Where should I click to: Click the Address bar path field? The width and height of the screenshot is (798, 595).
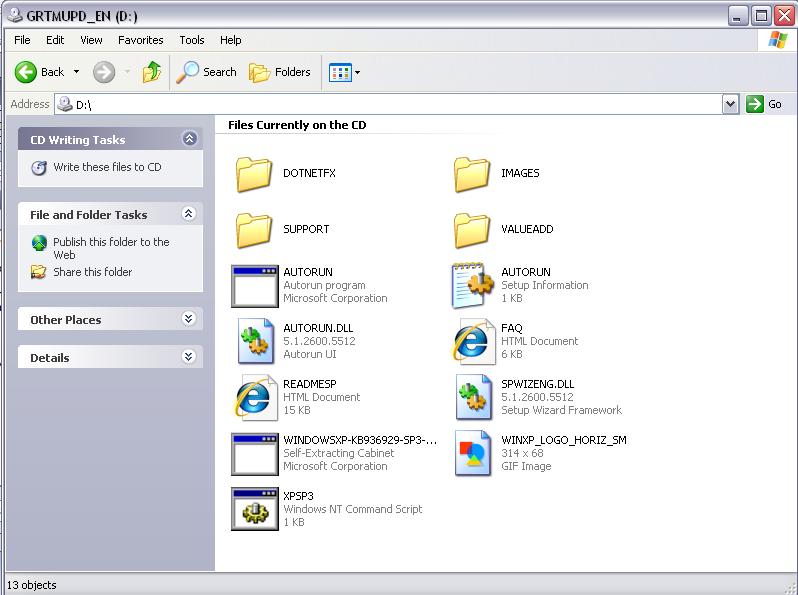(x=397, y=104)
